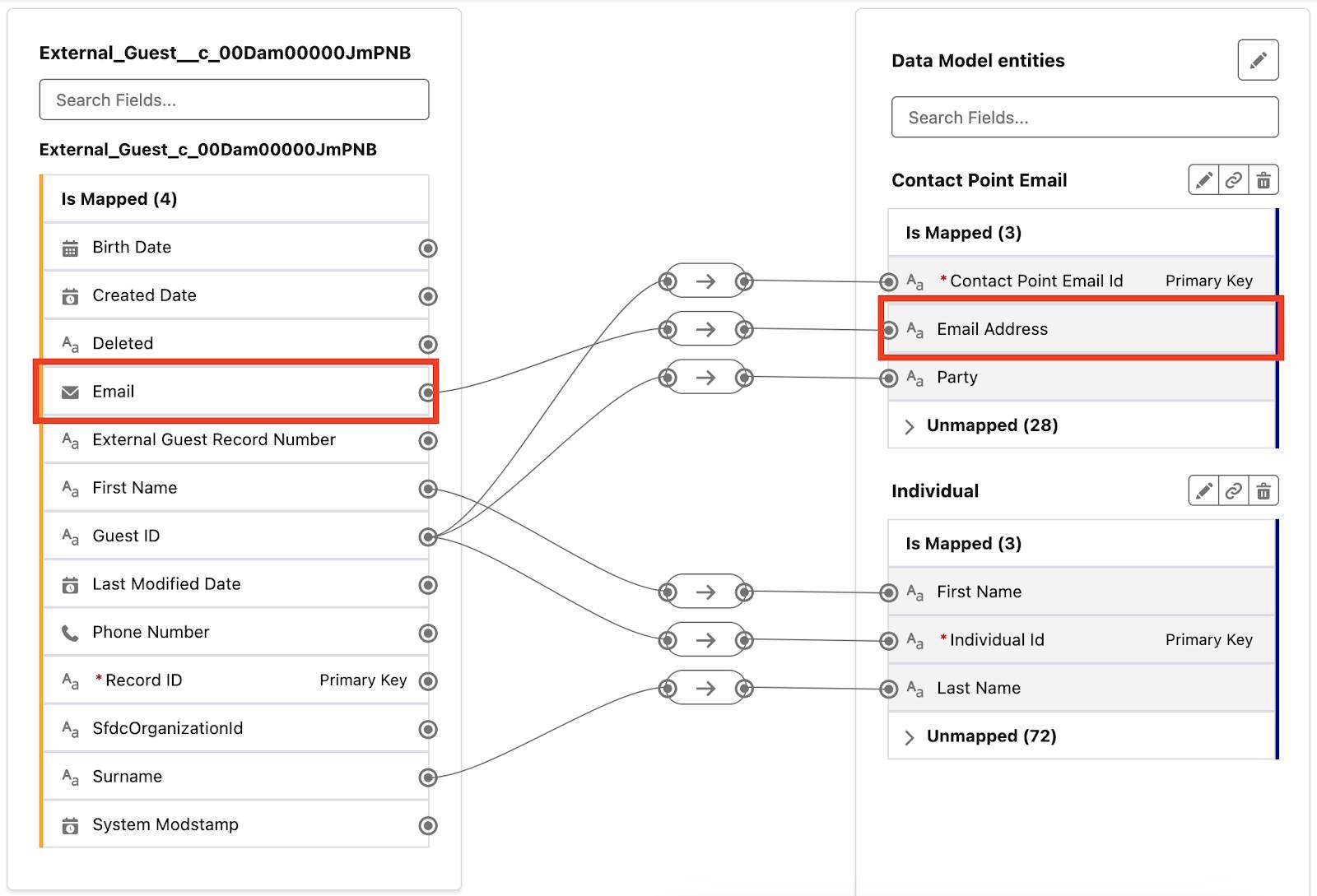
Task: Click the phone icon beside Phone Number
Action: pos(69,633)
